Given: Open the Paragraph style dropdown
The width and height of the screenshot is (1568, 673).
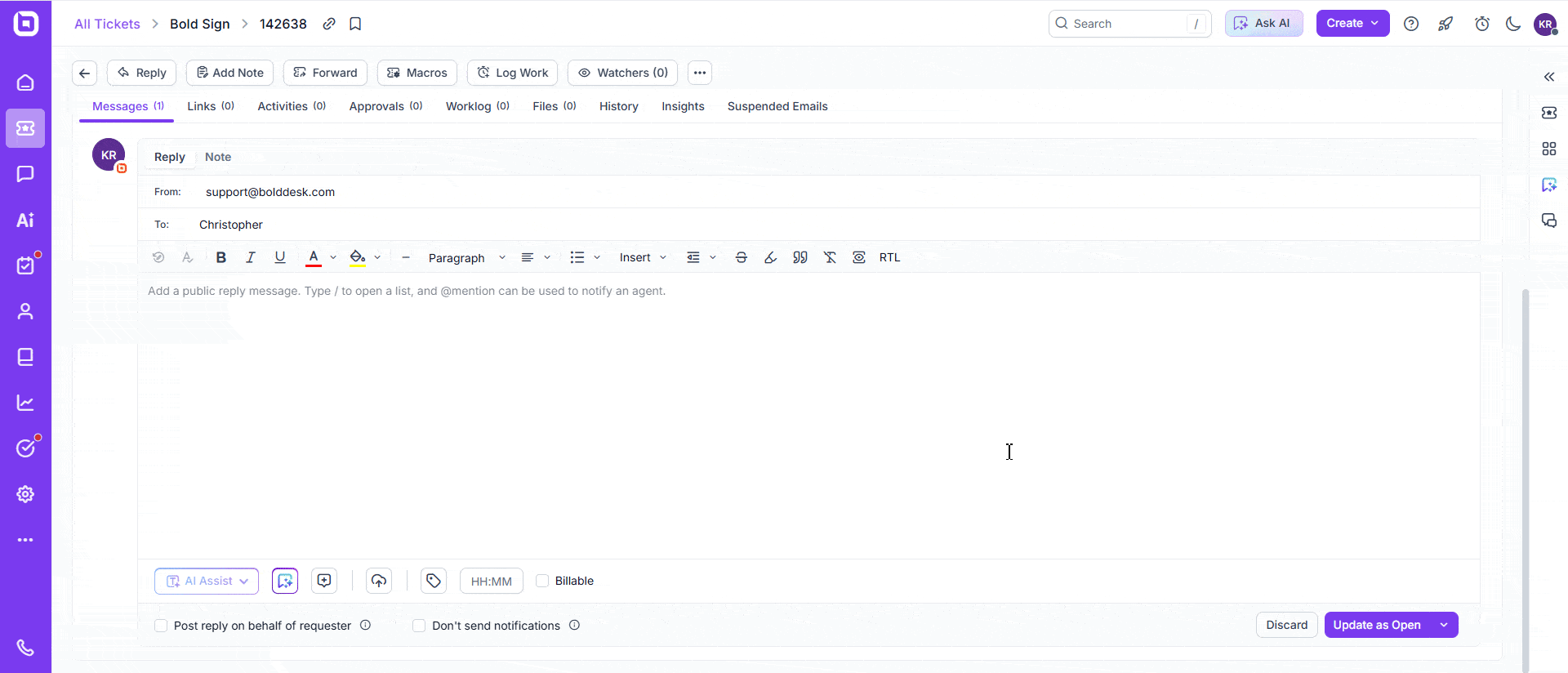Looking at the screenshot, I should (466, 257).
